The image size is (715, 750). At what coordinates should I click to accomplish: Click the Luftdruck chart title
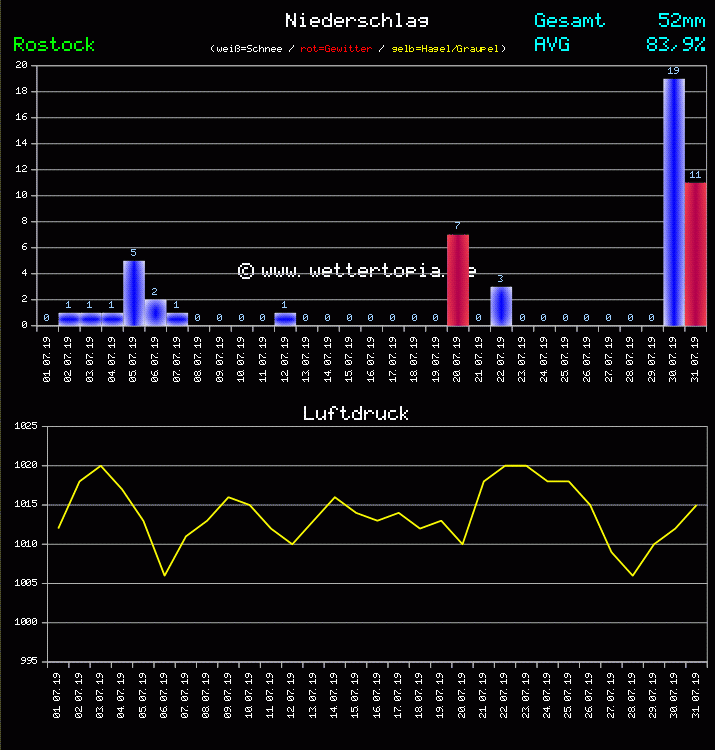(x=356, y=413)
